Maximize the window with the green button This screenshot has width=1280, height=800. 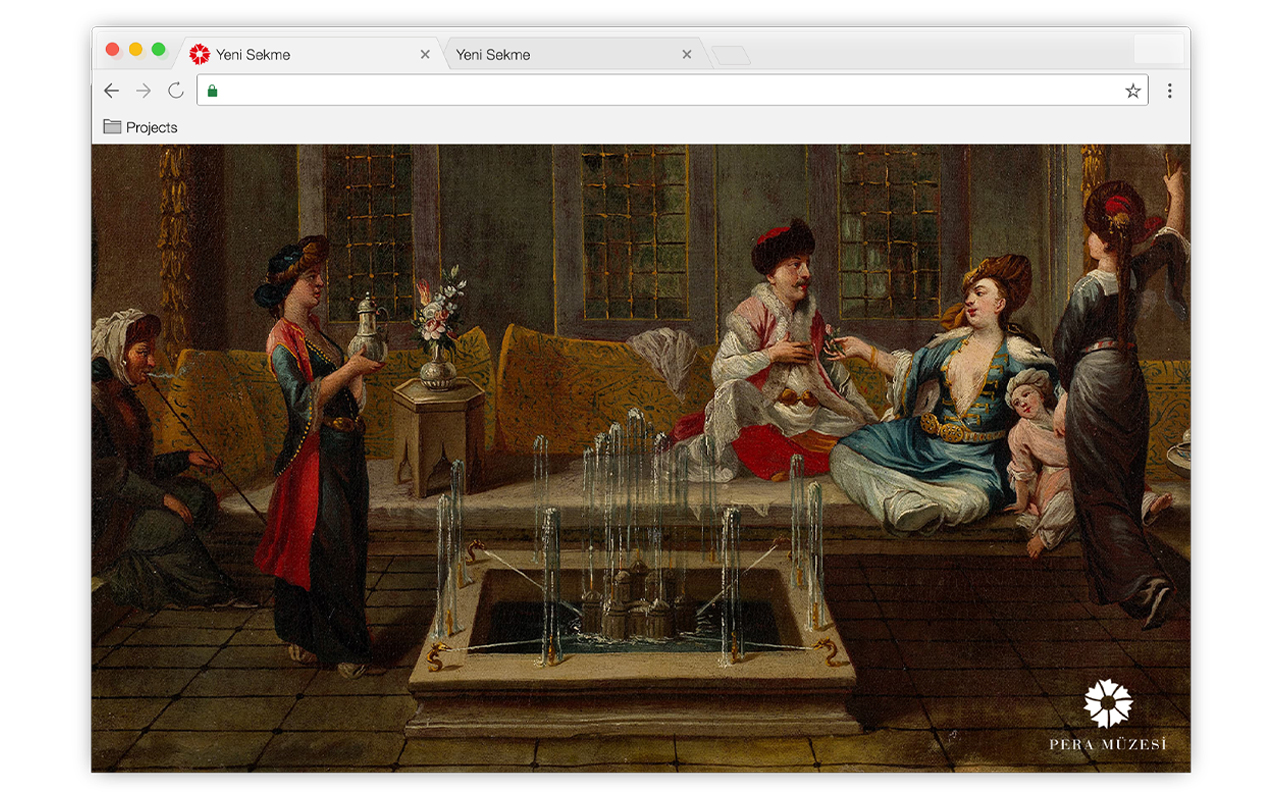(159, 49)
